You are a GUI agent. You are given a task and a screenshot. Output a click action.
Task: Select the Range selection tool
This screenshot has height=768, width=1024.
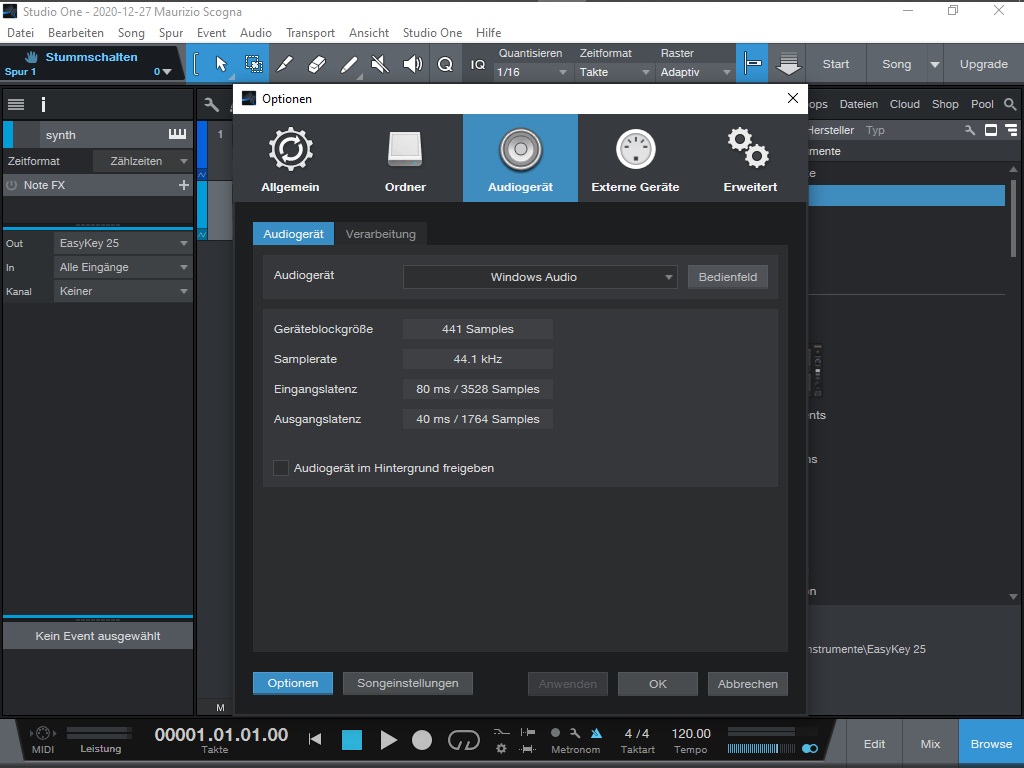click(x=253, y=64)
